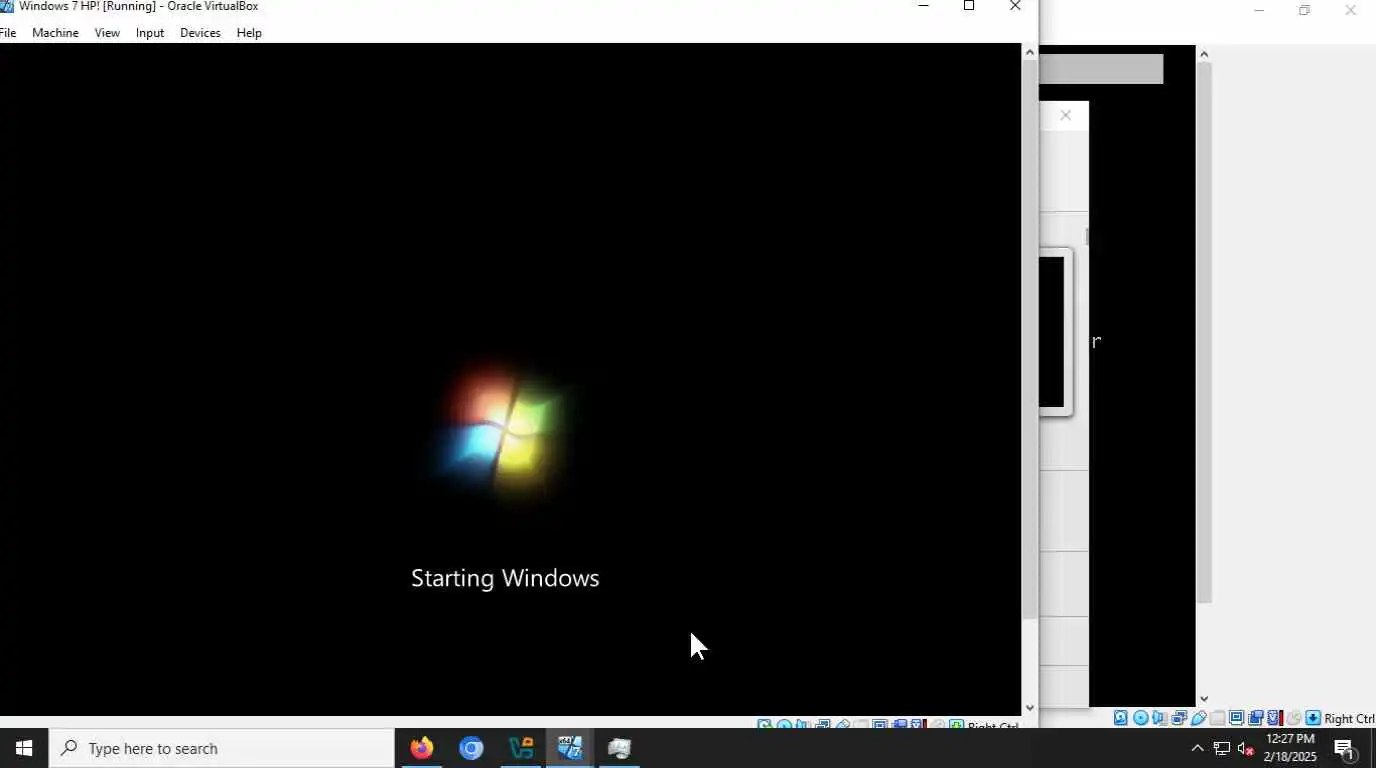
Task: Click the Starting Windows text in VM
Action: (x=505, y=578)
